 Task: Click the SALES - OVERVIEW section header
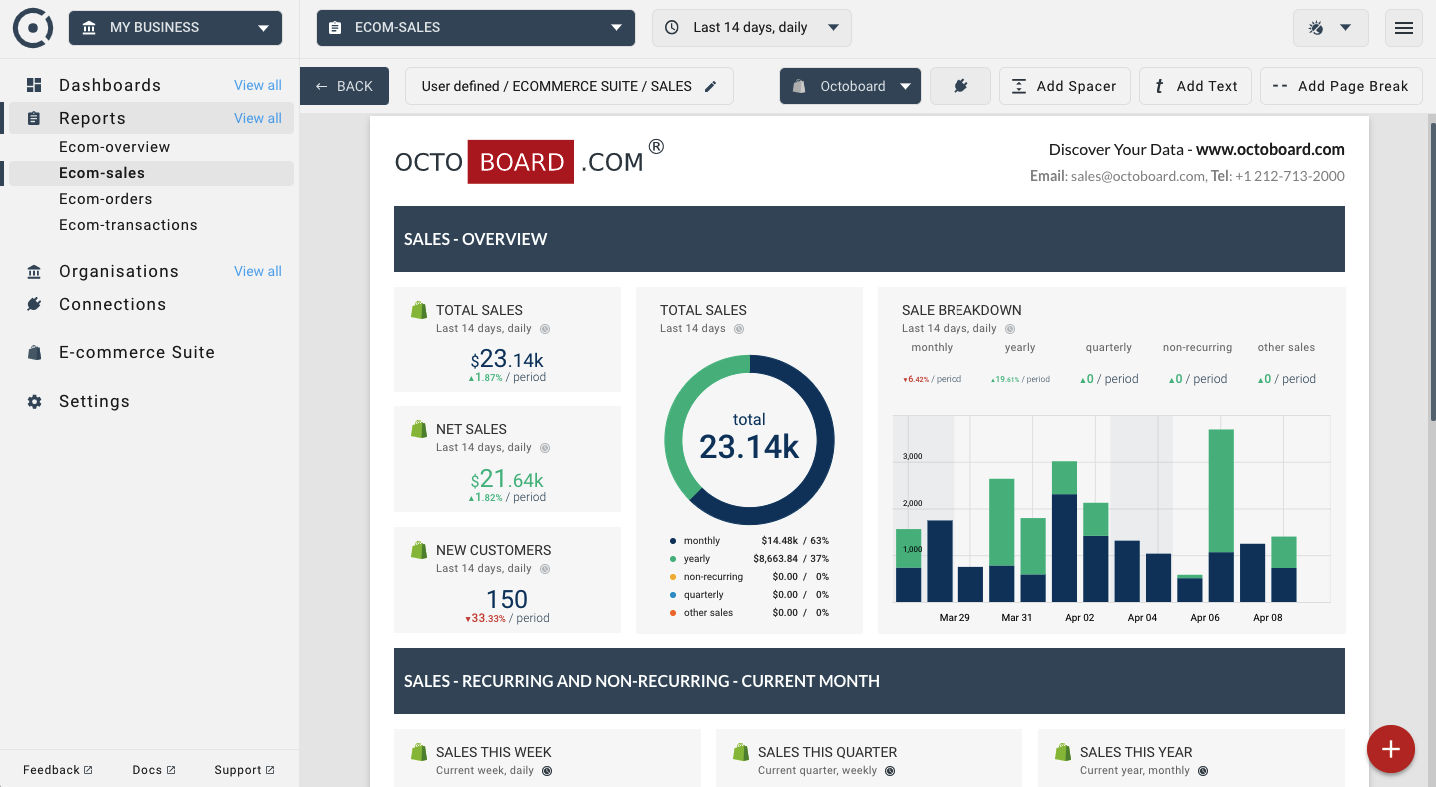[869, 239]
